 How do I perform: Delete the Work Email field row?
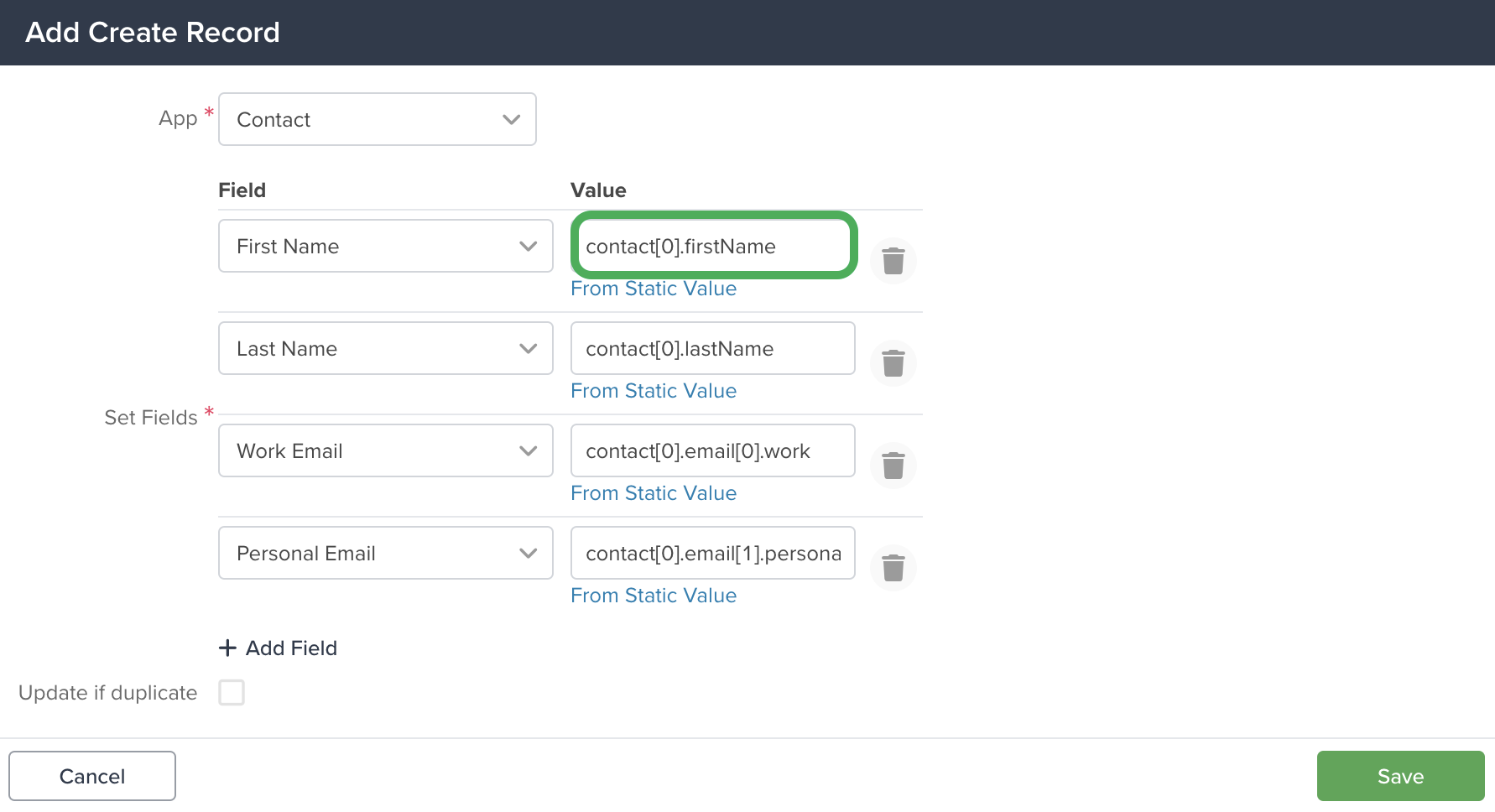[x=893, y=466]
